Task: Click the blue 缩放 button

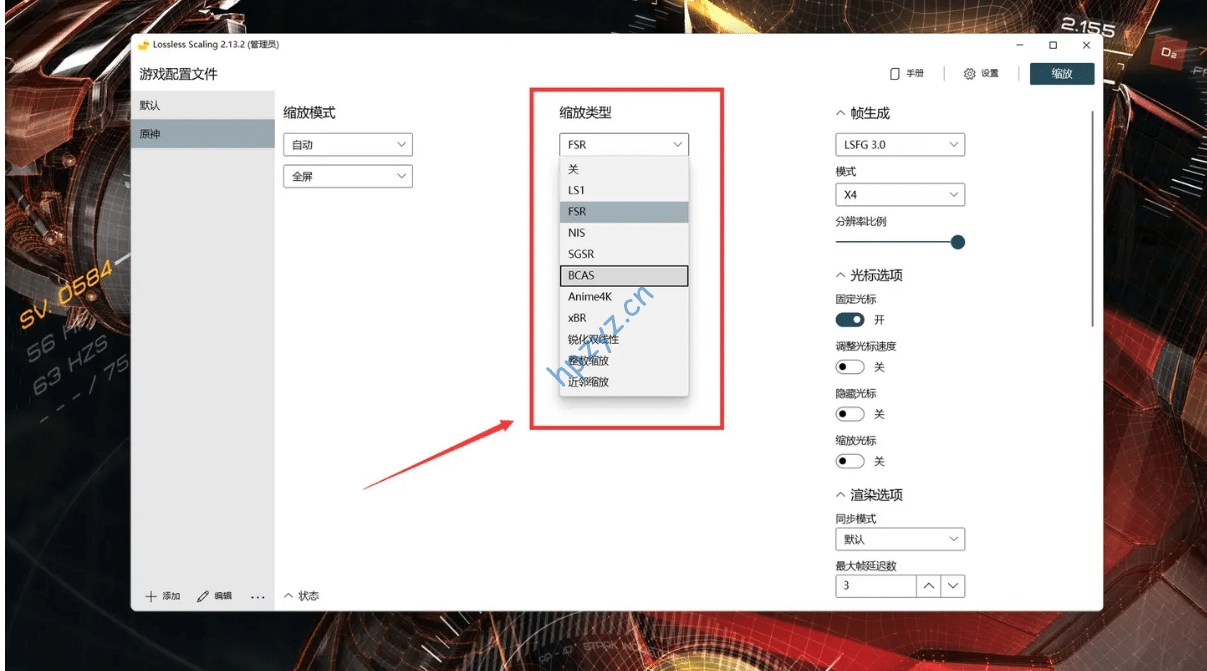Action: 1061,74
